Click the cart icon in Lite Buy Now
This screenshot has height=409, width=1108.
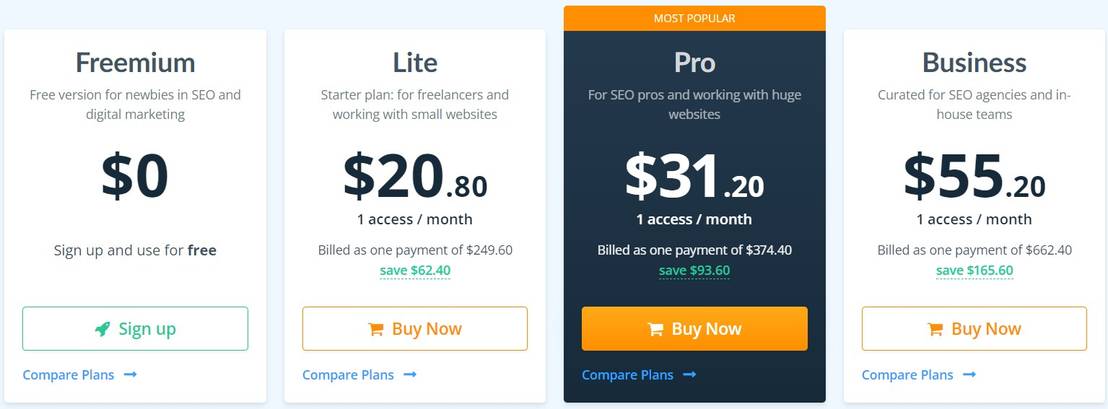click(376, 329)
